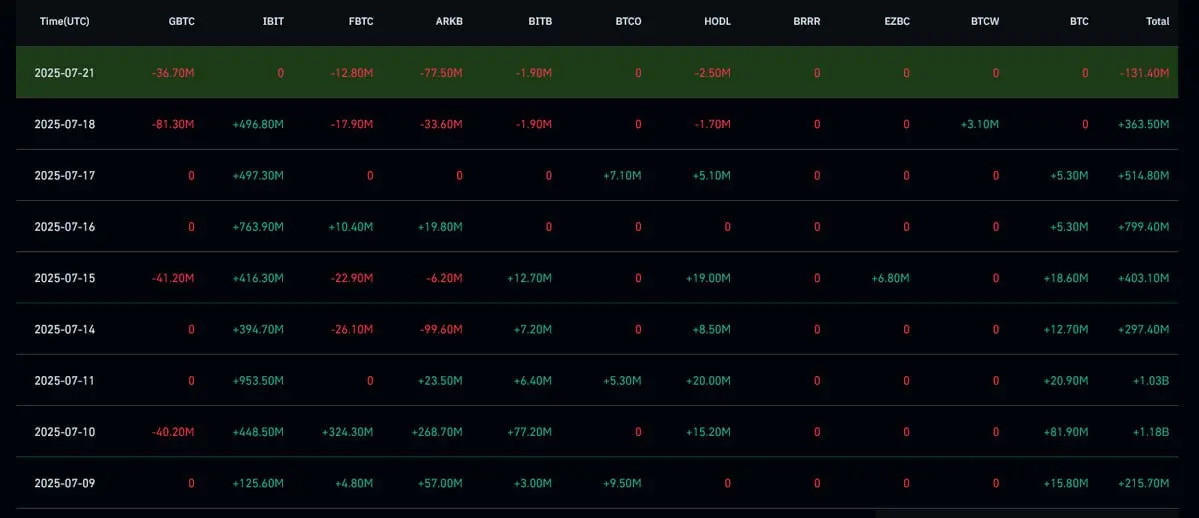
Task: Click the +3.10M BTCW value
Action: click(x=978, y=124)
